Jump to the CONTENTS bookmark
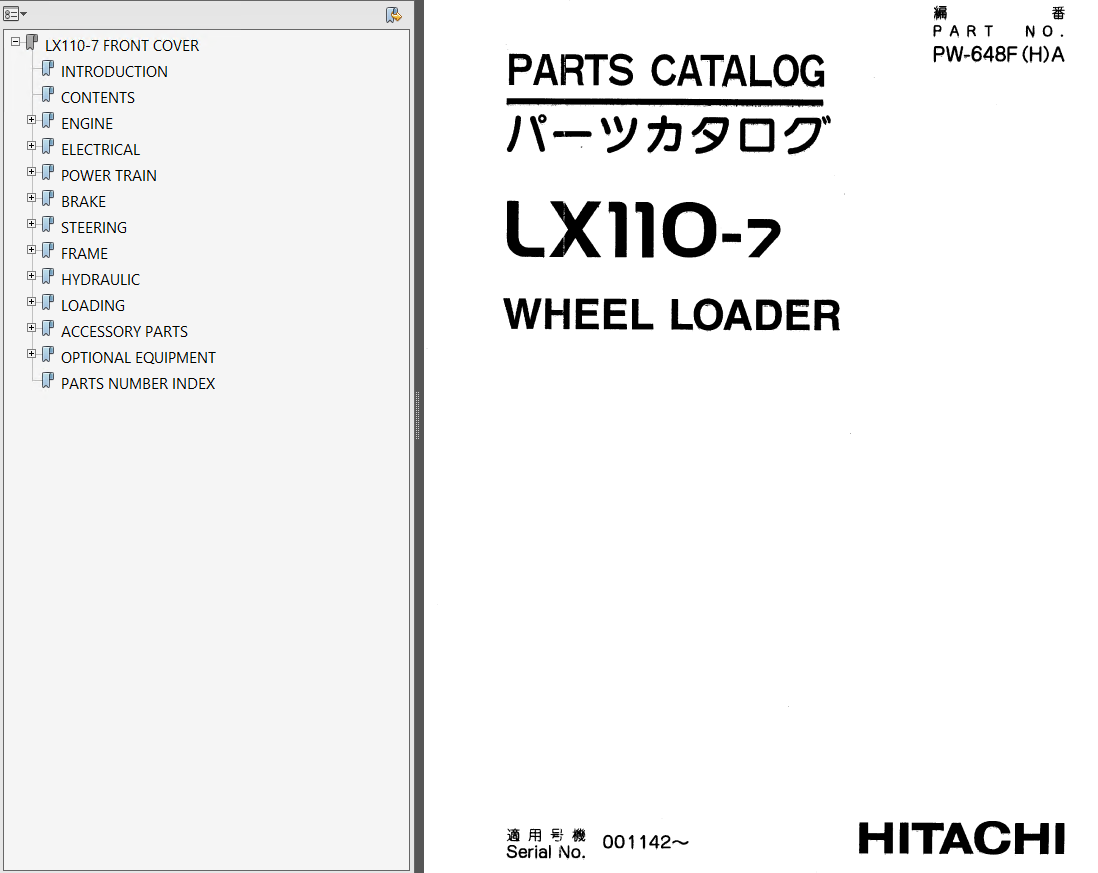 coord(98,97)
